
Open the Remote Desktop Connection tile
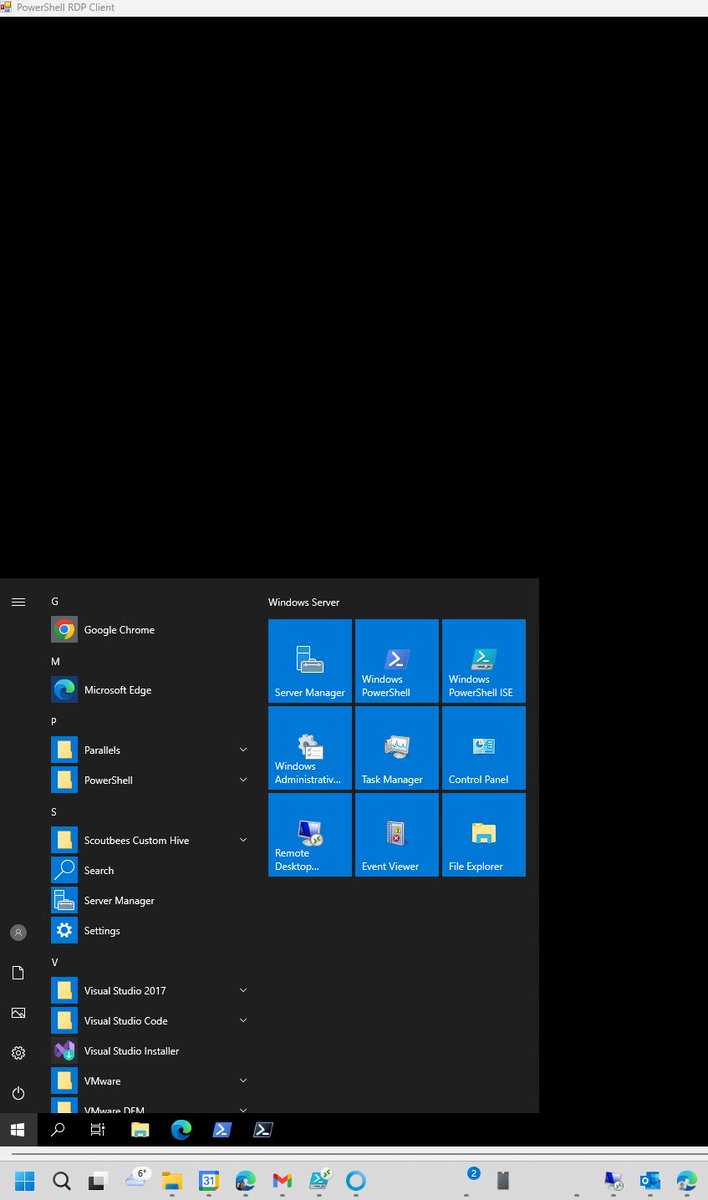coord(310,835)
